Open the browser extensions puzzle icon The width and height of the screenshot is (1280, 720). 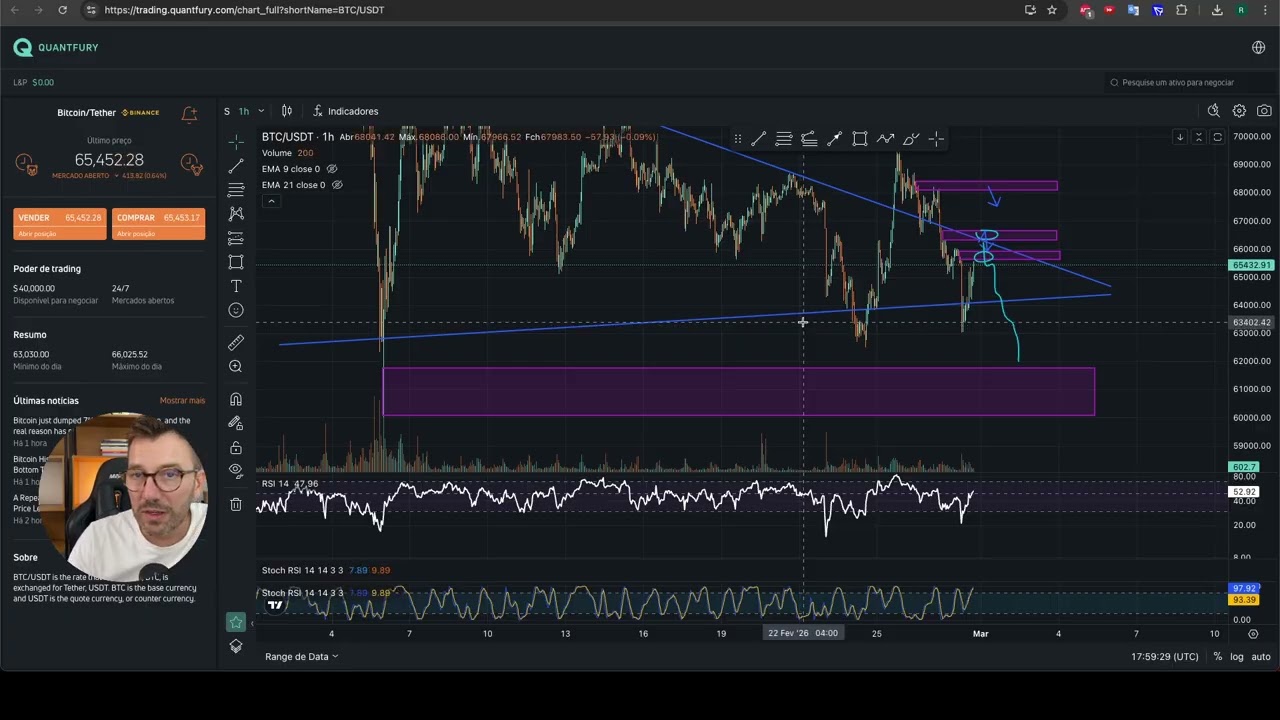[x=1182, y=10]
